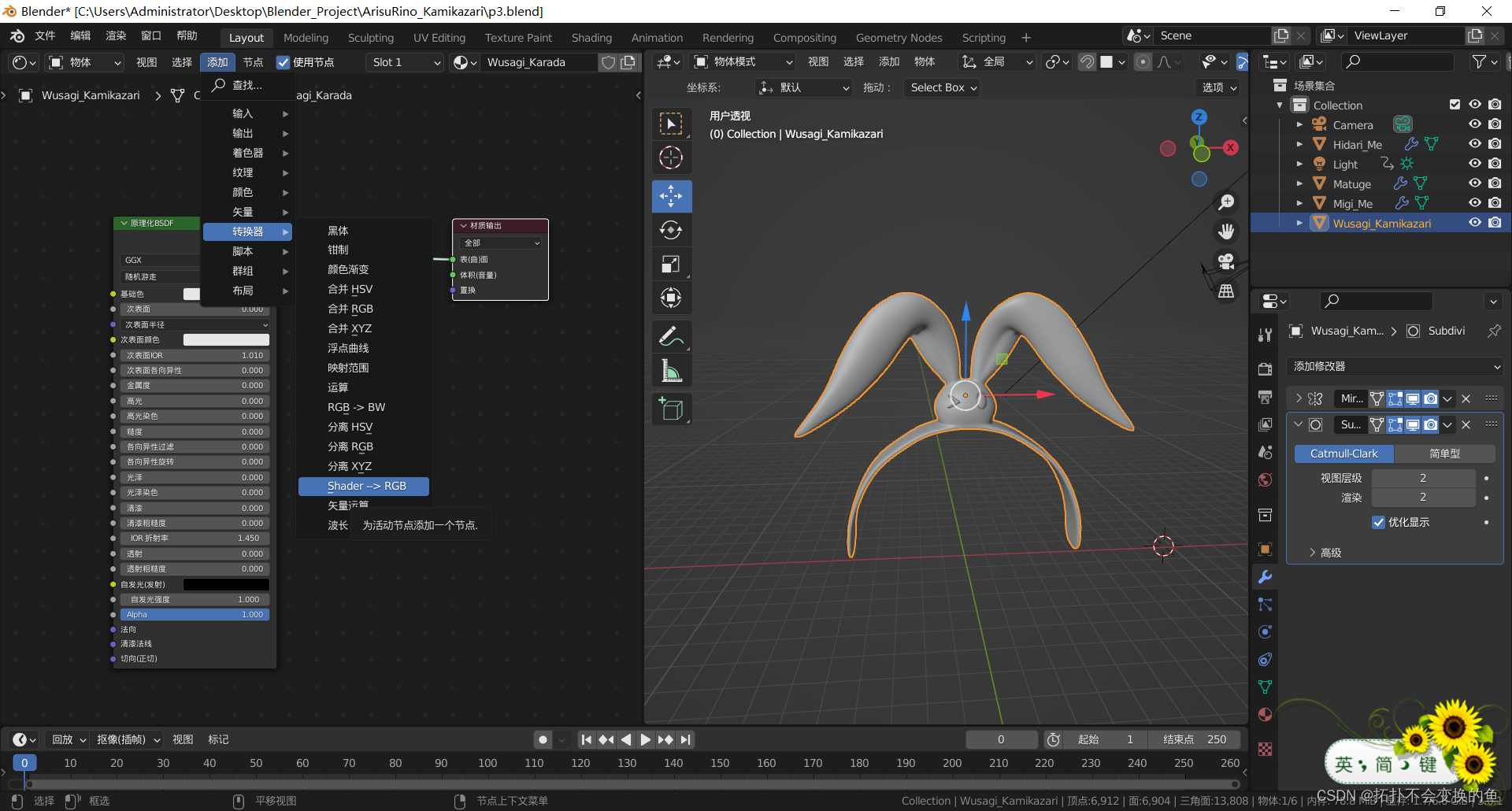The height and width of the screenshot is (811, 1512).
Task: Open the World properties globe tab
Action: pos(1266,480)
